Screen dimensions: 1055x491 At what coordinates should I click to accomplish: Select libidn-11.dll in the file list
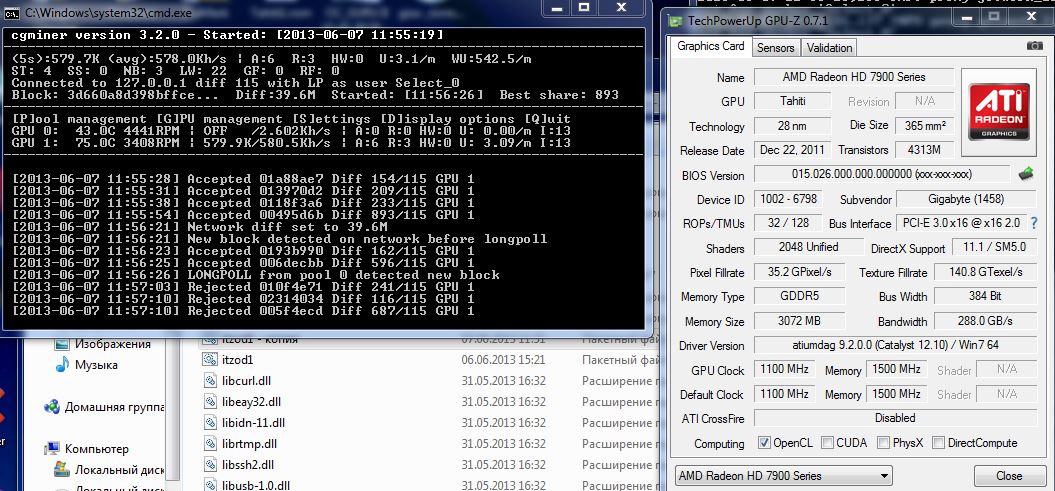(x=253, y=422)
